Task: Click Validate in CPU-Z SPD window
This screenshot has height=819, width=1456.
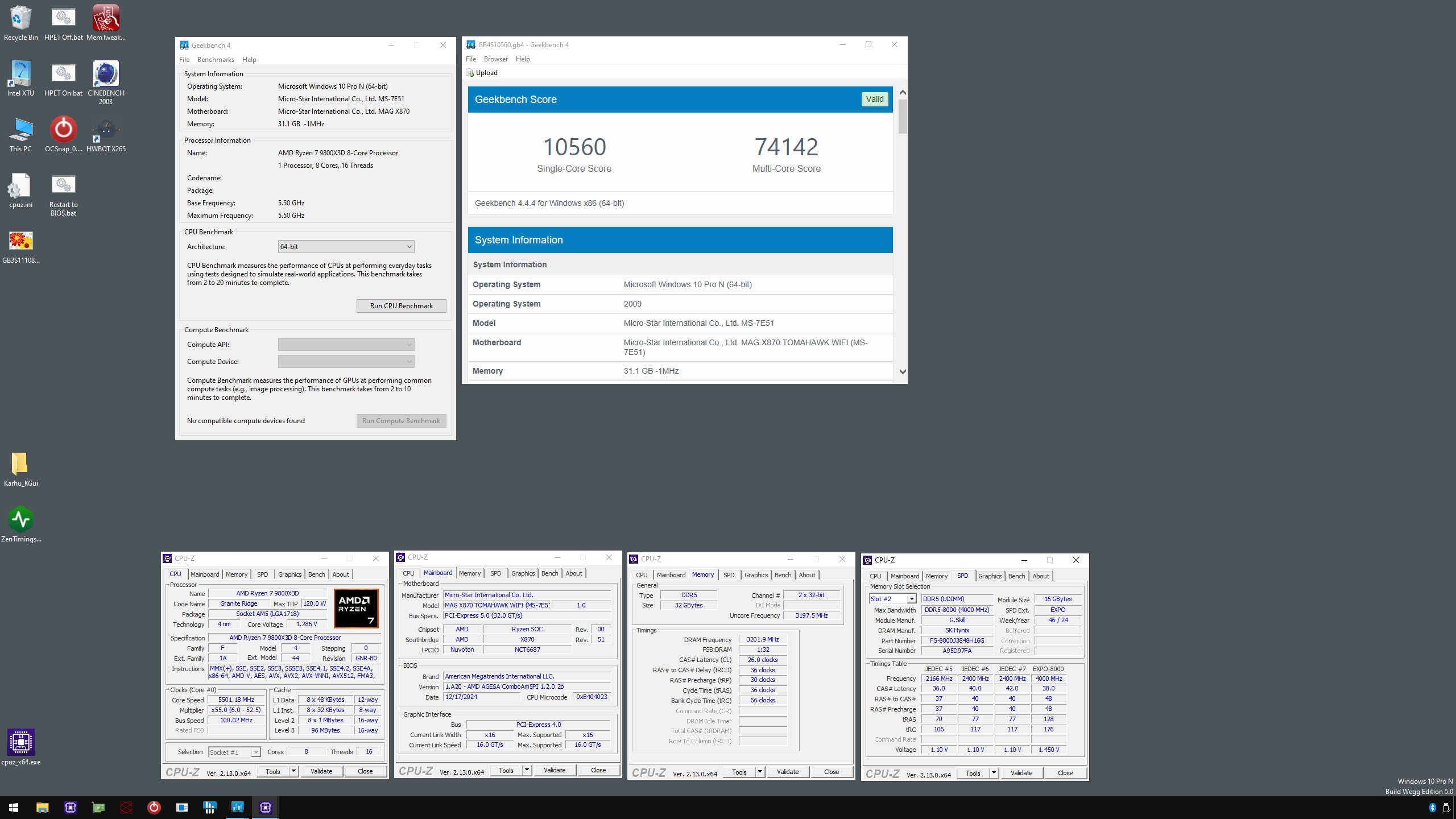Action: click(x=1021, y=773)
